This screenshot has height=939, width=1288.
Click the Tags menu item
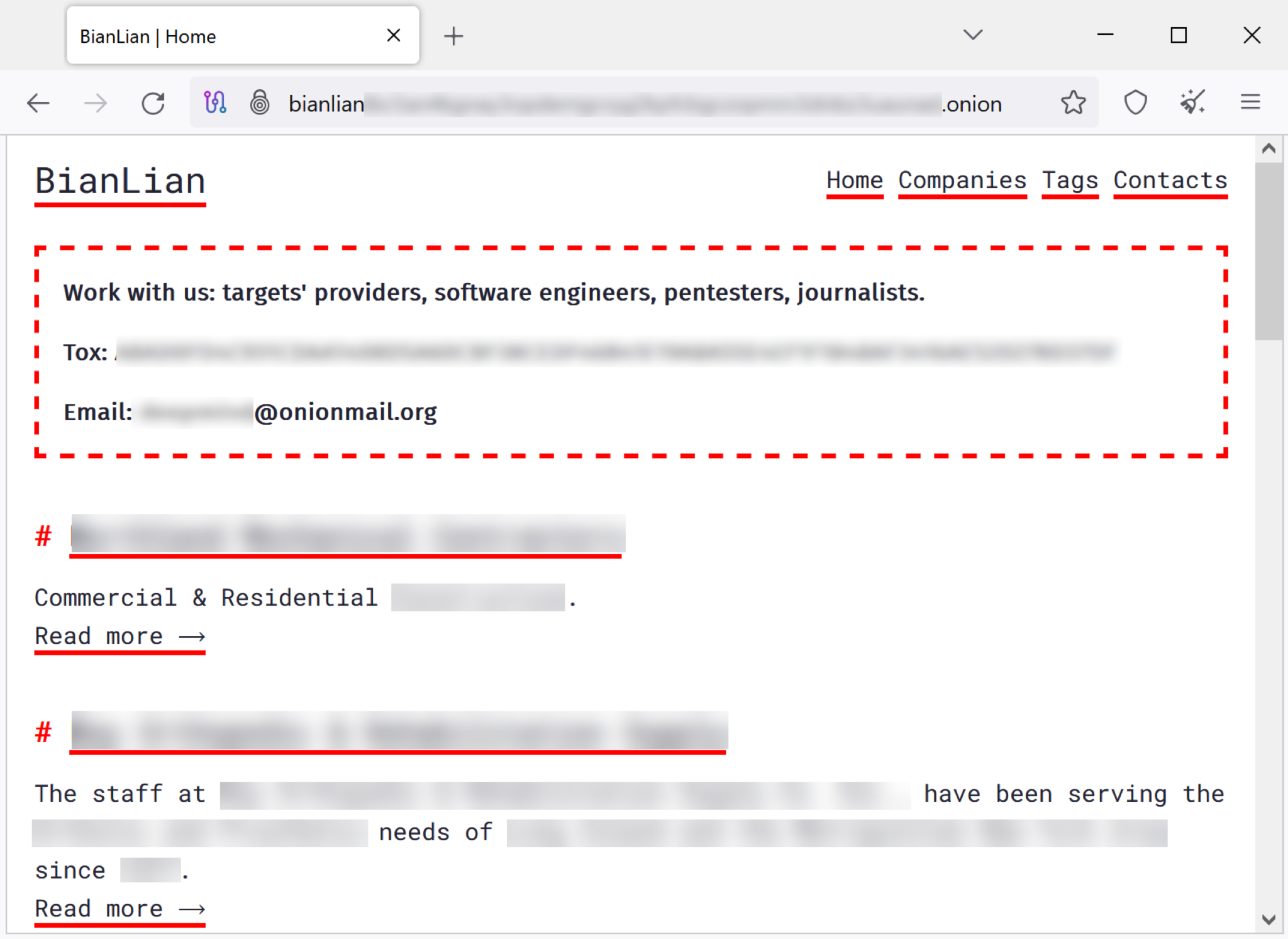pyautogui.click(x=1069, y=181)
